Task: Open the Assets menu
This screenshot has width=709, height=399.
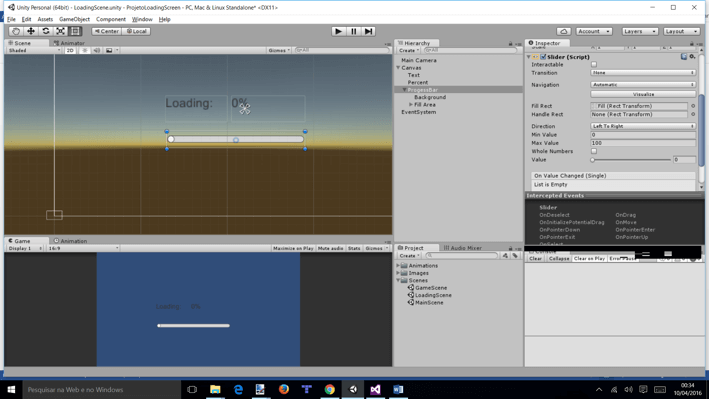Action: point(45,19)
